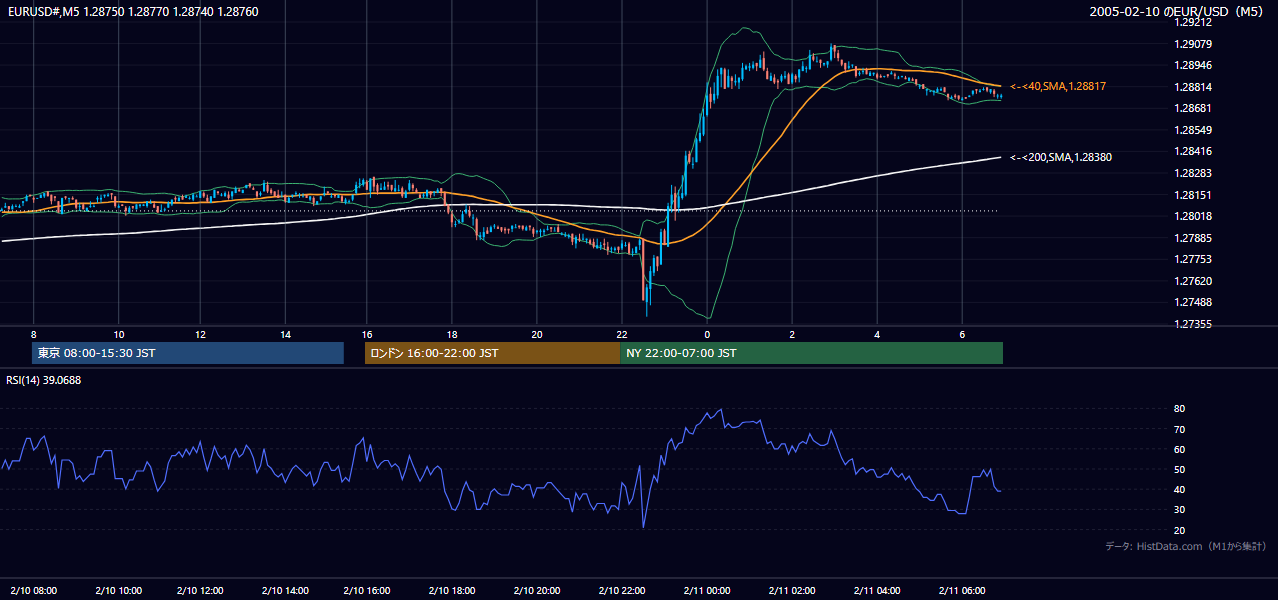This screenshot has width=1278, height=600.
Task: Click the bottom time label 2/10 10:00
Action: [118, 591]
